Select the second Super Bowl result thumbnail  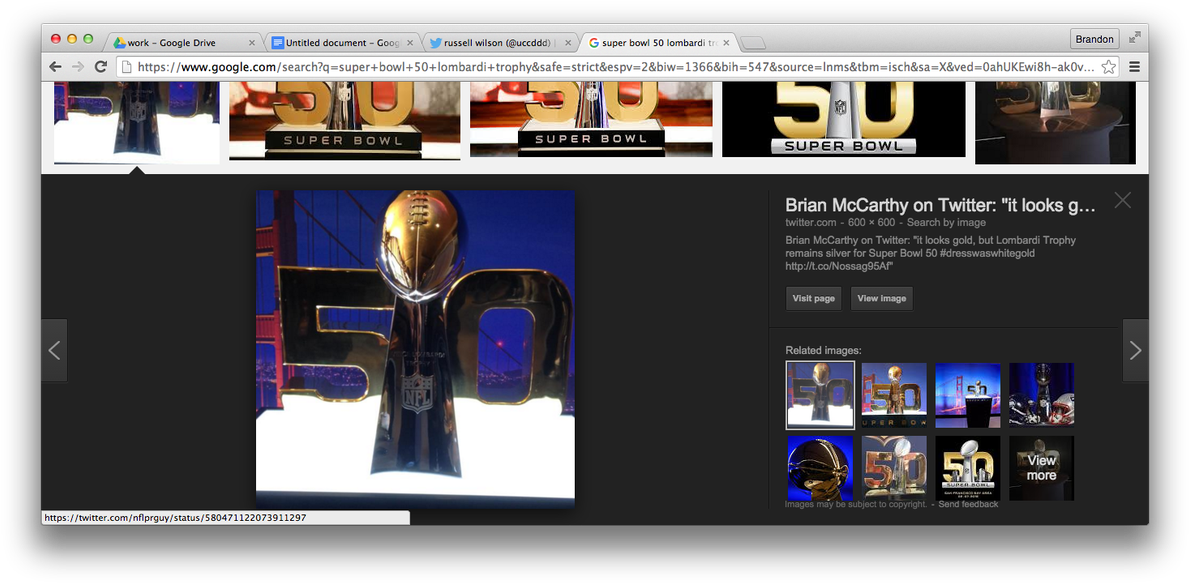click(x=344, y=121)
